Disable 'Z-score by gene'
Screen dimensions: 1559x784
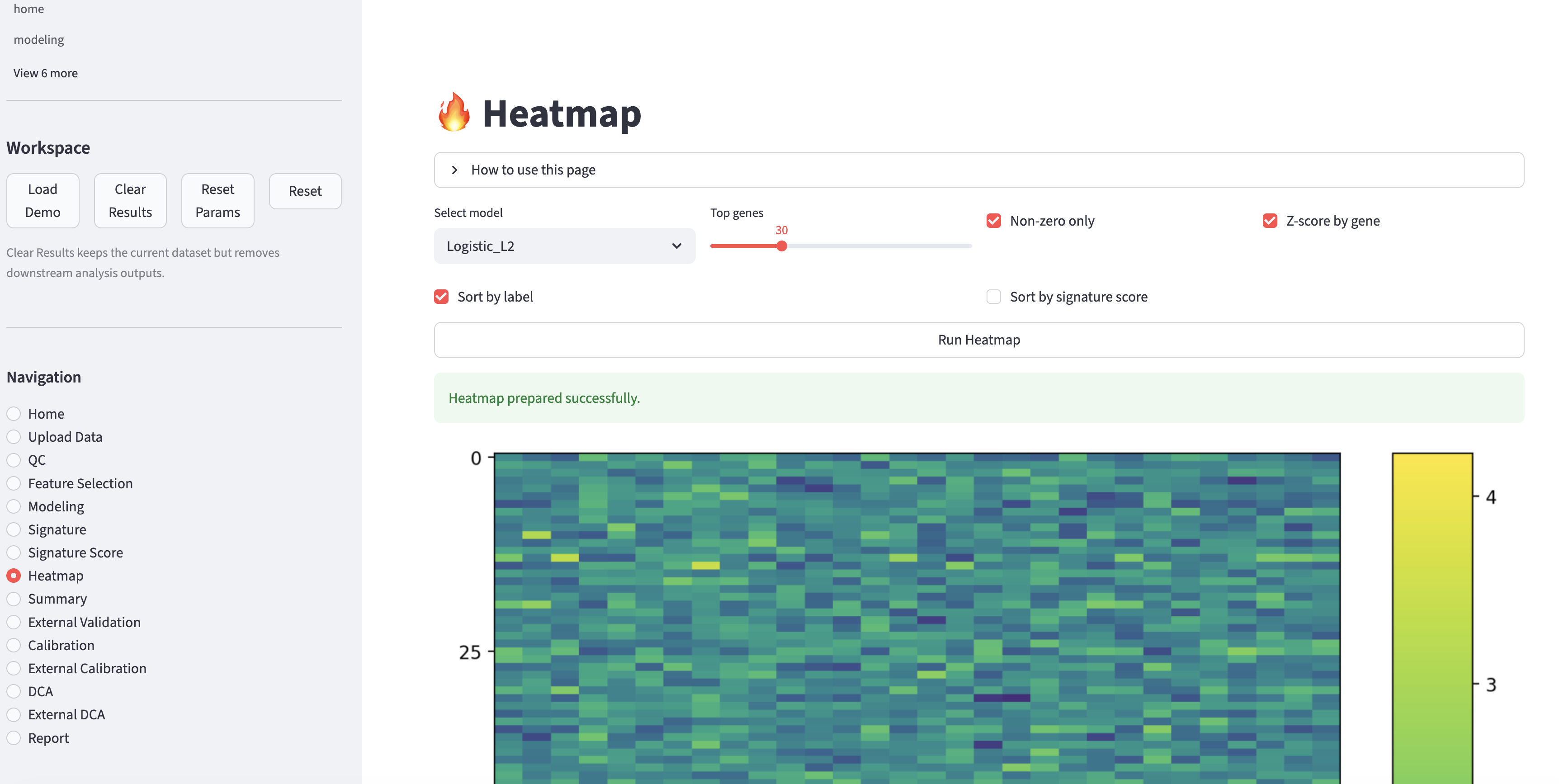click(1269, 220)
